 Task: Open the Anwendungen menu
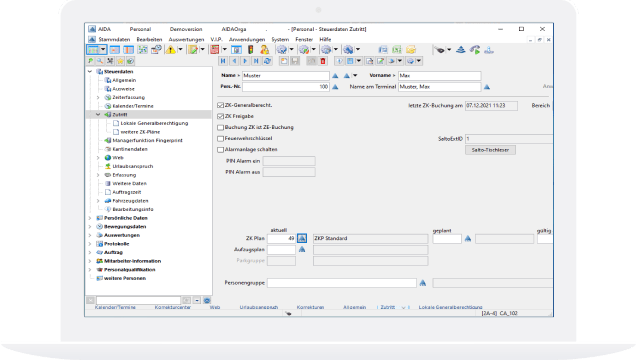pos(247,39)
